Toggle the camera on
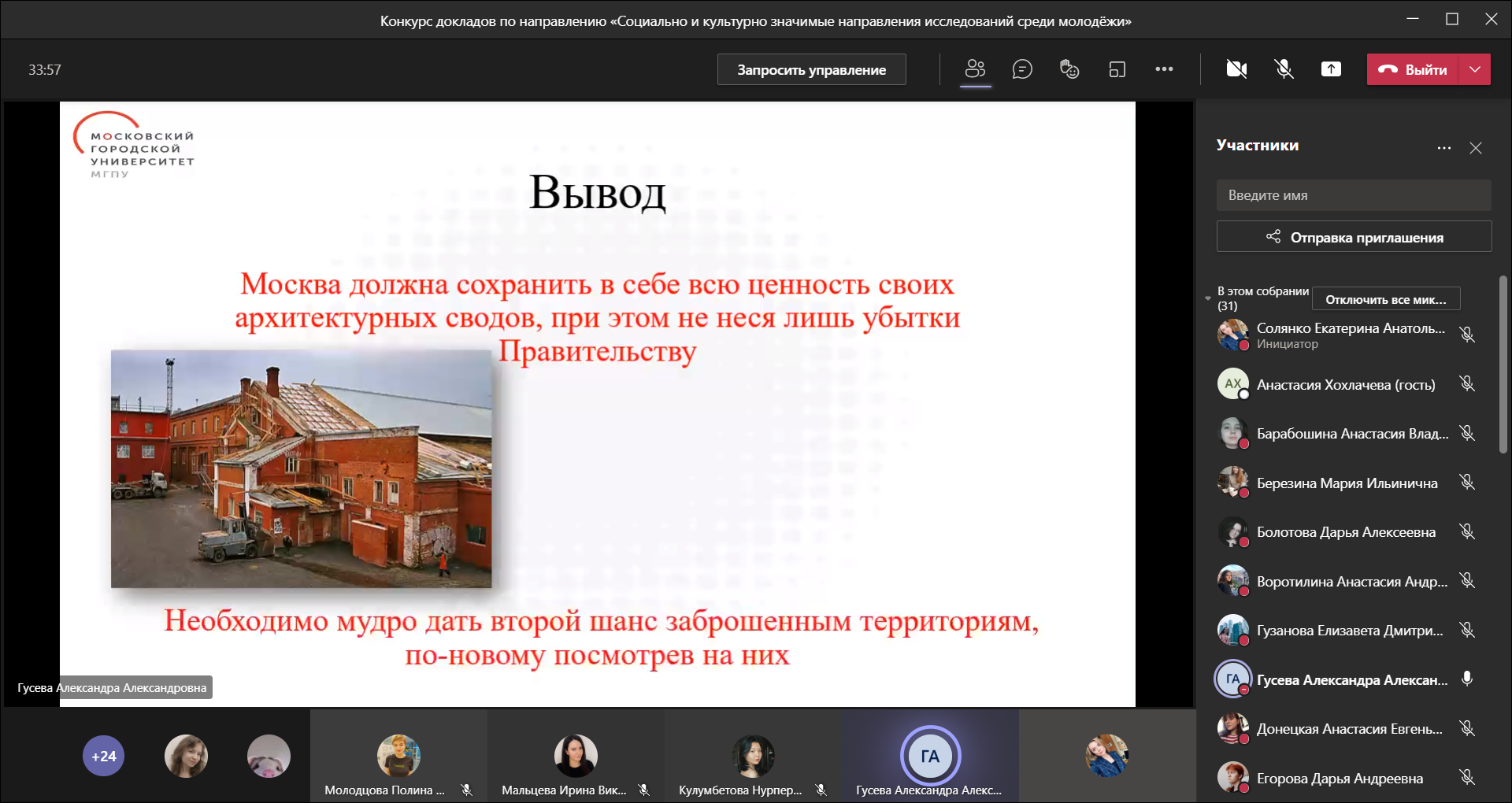This screenshot has width=1512, height=803. tap(1236, 69)
